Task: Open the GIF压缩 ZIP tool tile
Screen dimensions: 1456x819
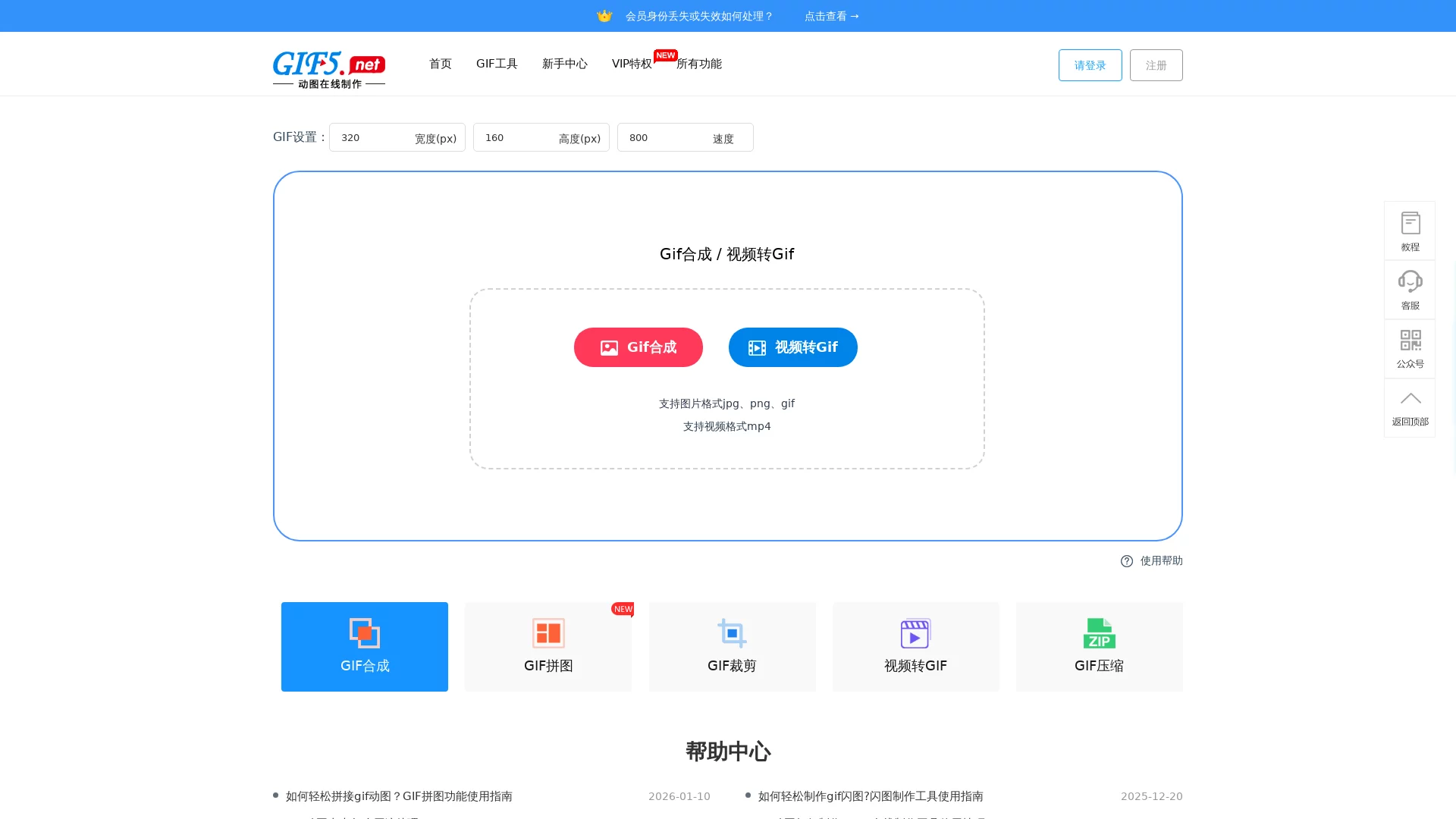Action: (x=1099, y=646)
